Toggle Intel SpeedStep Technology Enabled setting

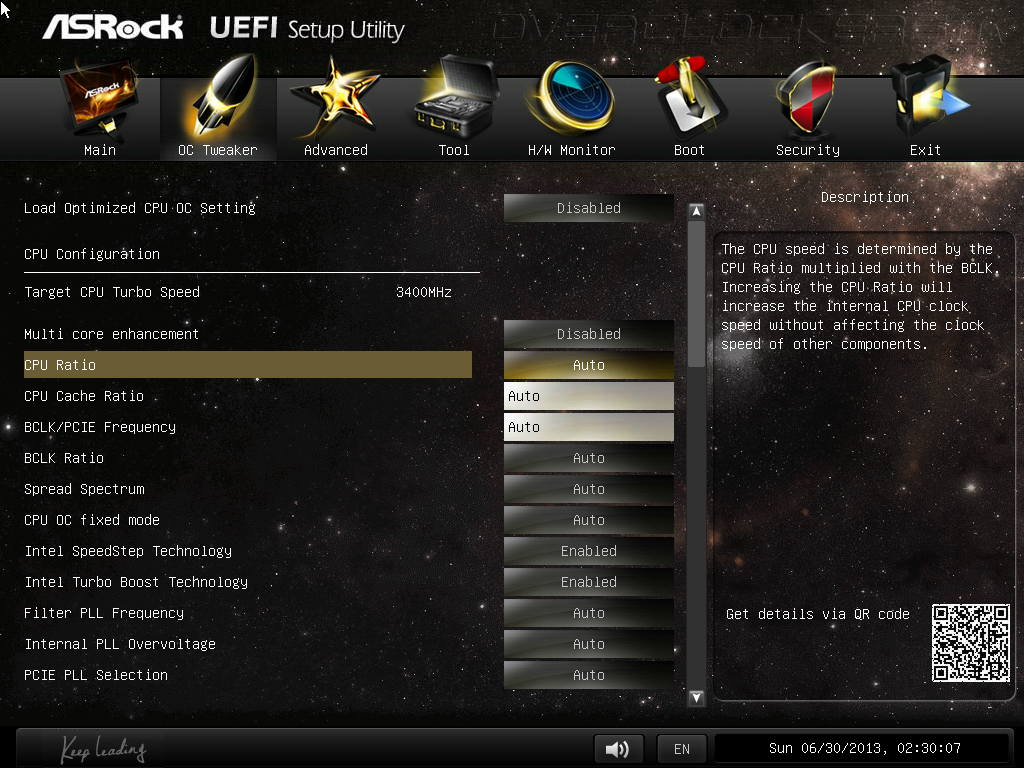[588, 551]
